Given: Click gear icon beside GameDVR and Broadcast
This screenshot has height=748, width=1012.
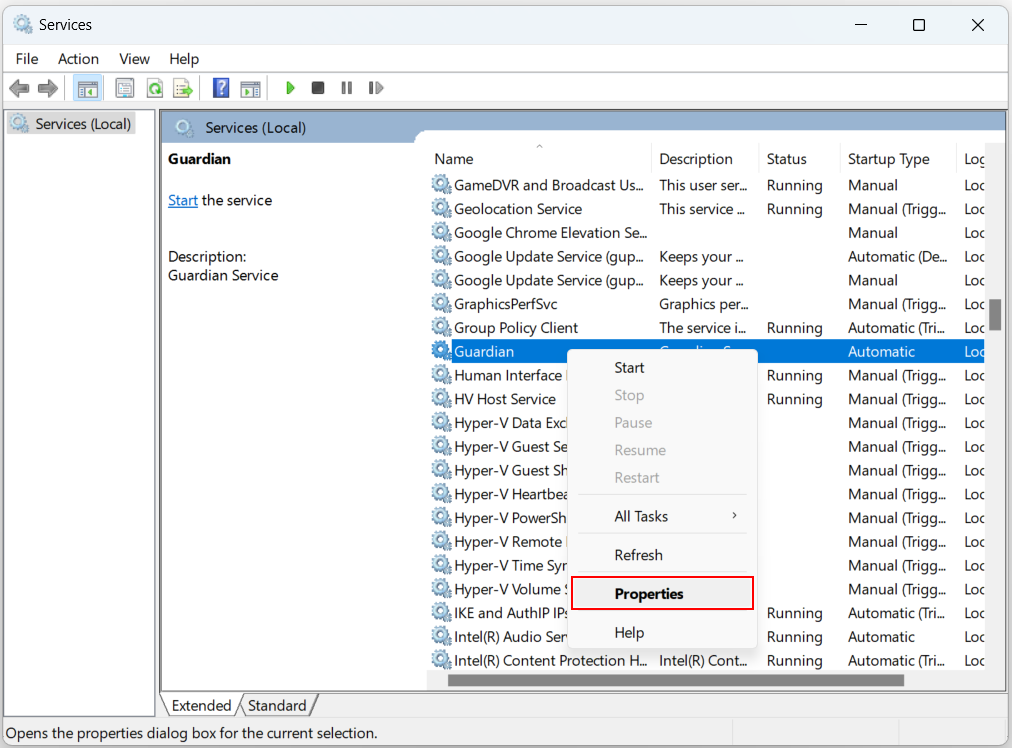Looking at the screenshot, I should pyautogui.click(x=441, y=185).
